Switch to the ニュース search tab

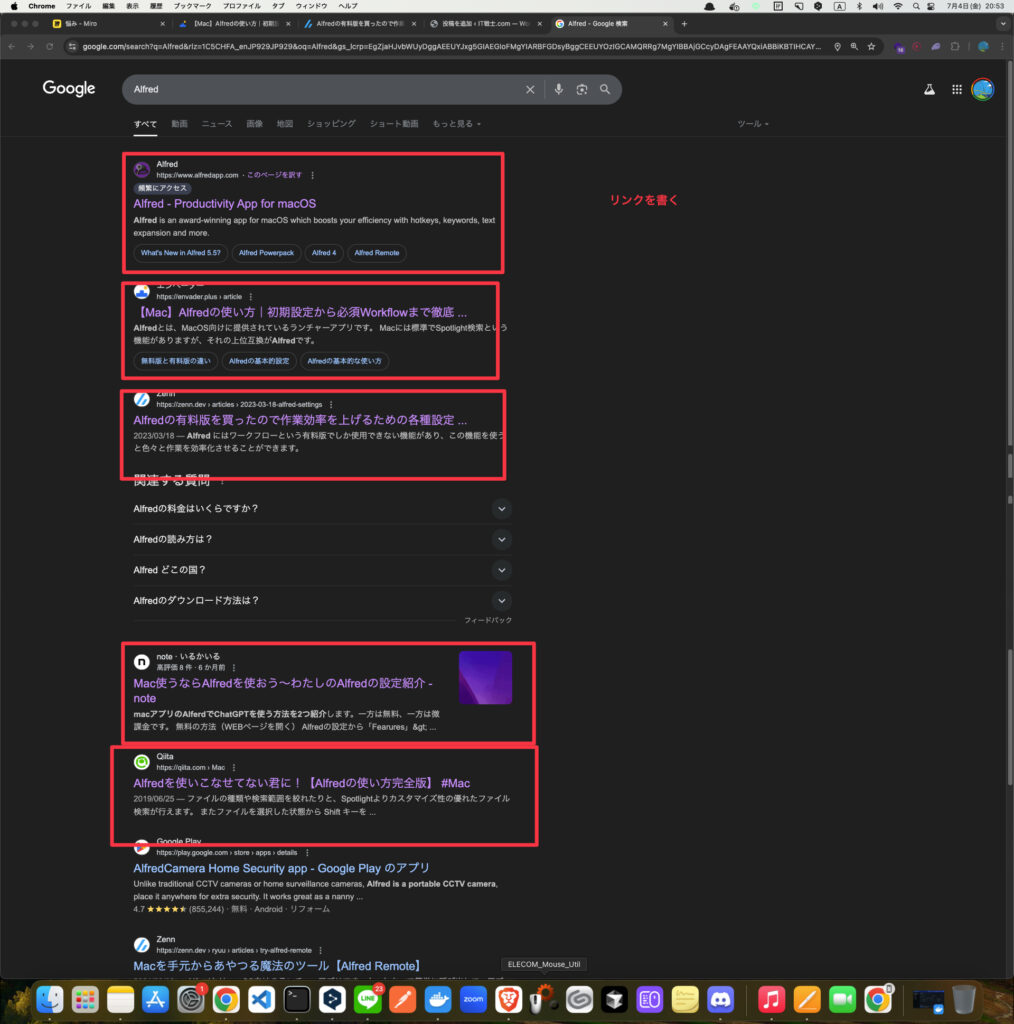pyautogui.click(x=216, y=124)
